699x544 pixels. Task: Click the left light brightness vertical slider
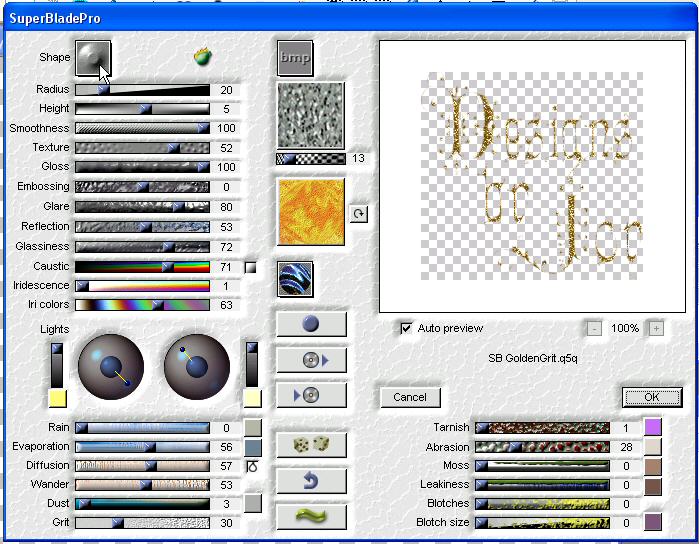click(x=57, y=365)
